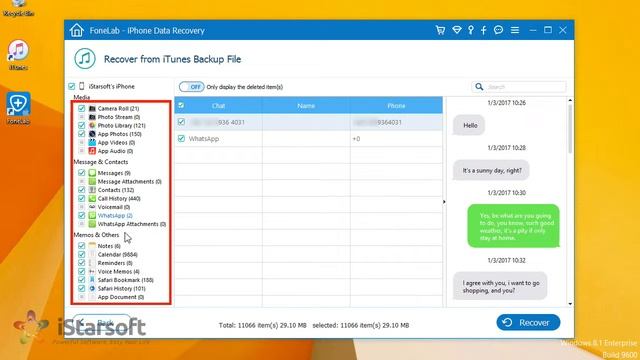Uncheck the WhatsApp chat row checkbox
640x360 pixels.
181,139
